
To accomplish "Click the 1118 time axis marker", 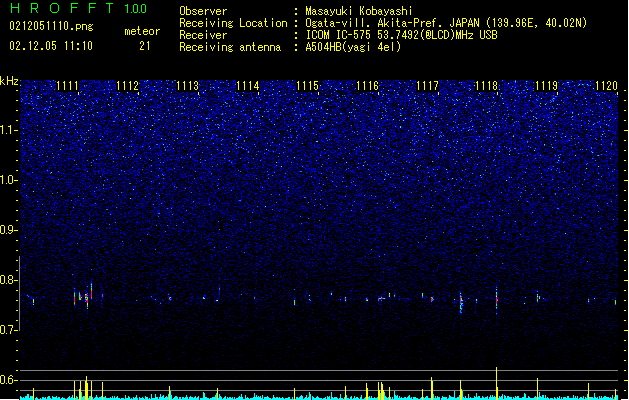I will click(487, 86).
